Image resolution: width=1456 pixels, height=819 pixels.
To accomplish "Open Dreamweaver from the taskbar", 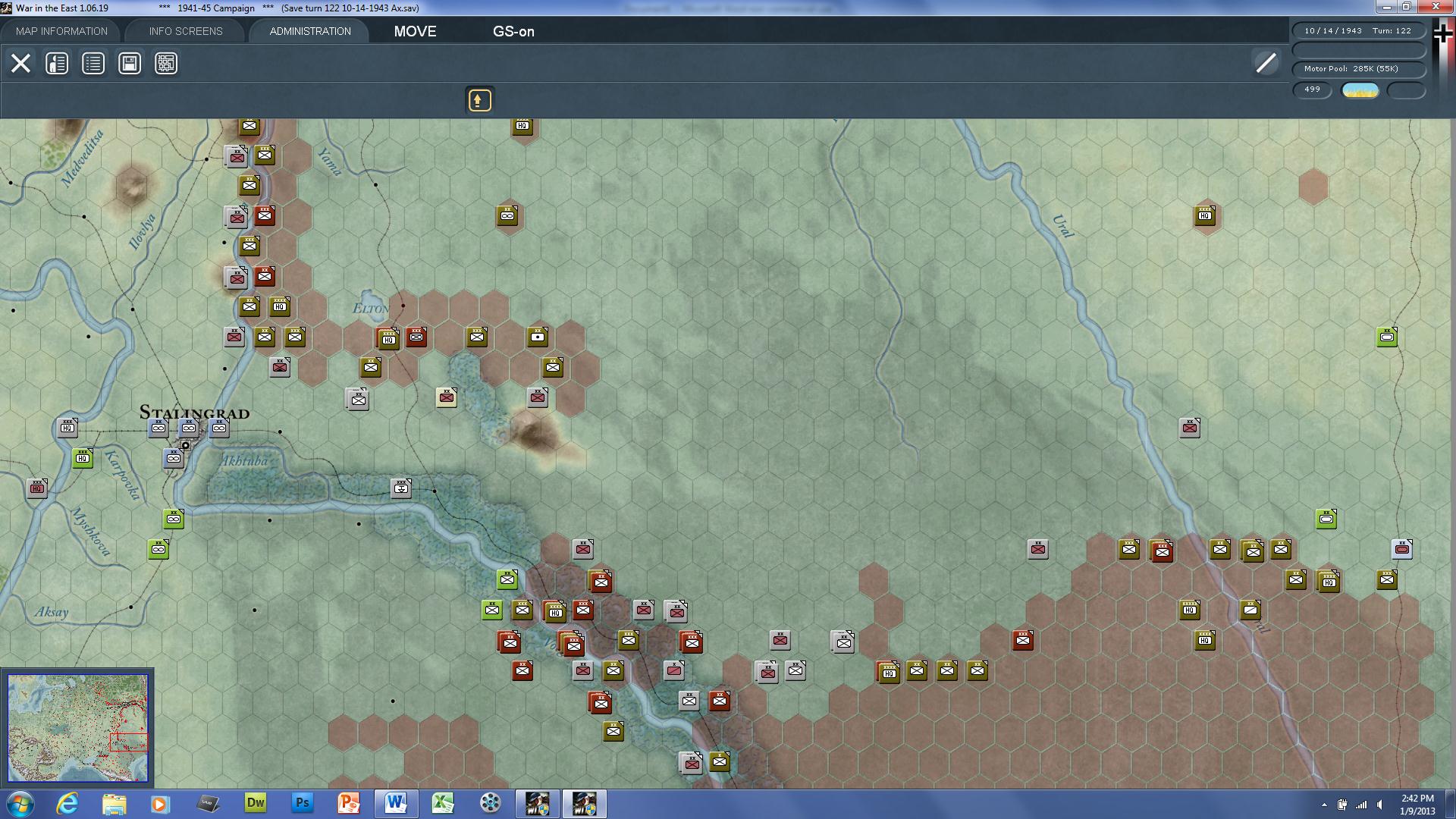I will click(256, 803).
